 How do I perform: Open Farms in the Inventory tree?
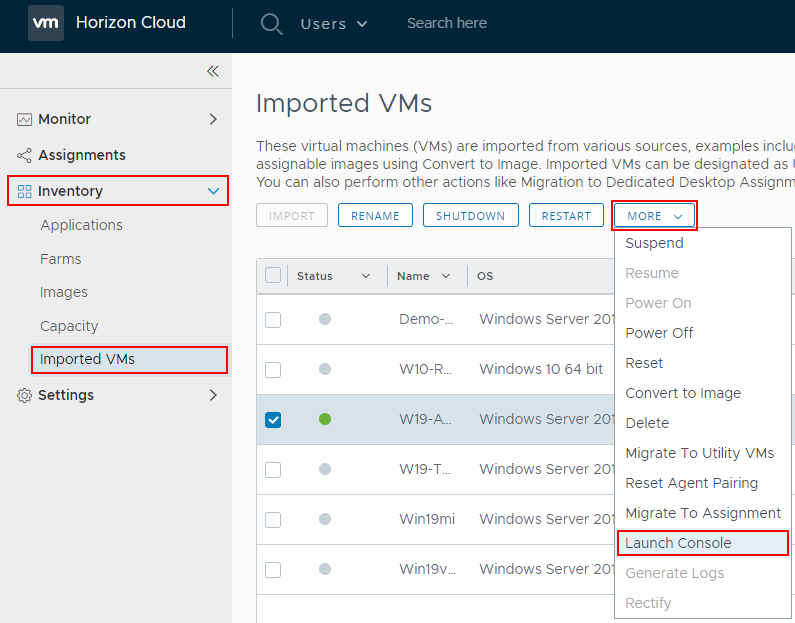(61, 259)
